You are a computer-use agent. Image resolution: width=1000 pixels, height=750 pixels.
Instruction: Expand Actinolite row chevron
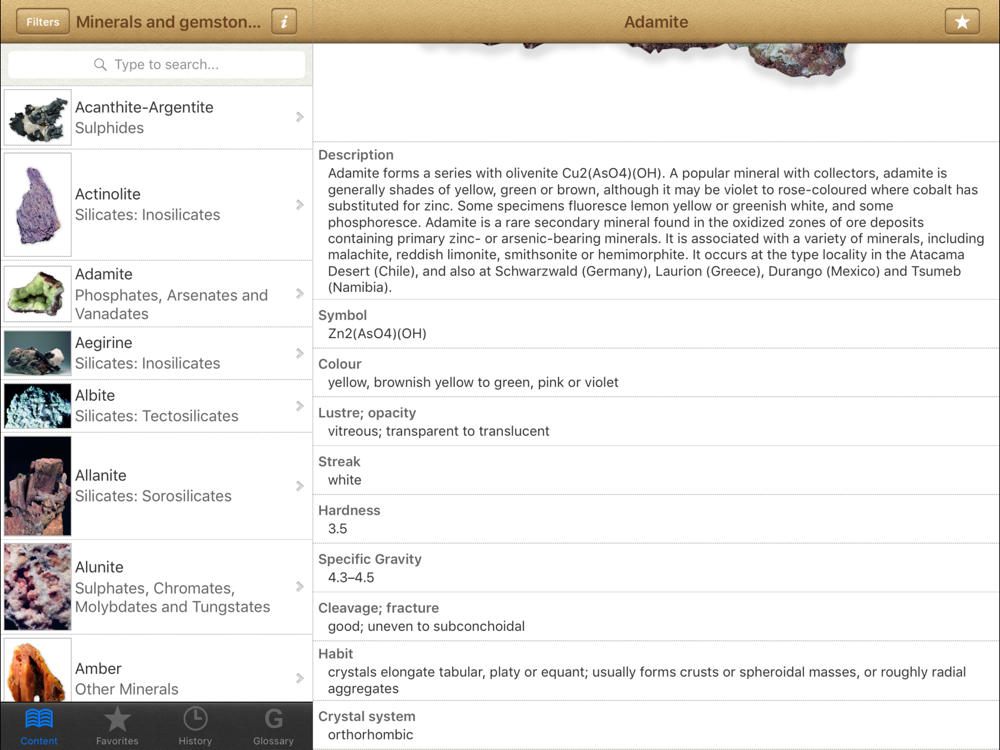point(300,205)
